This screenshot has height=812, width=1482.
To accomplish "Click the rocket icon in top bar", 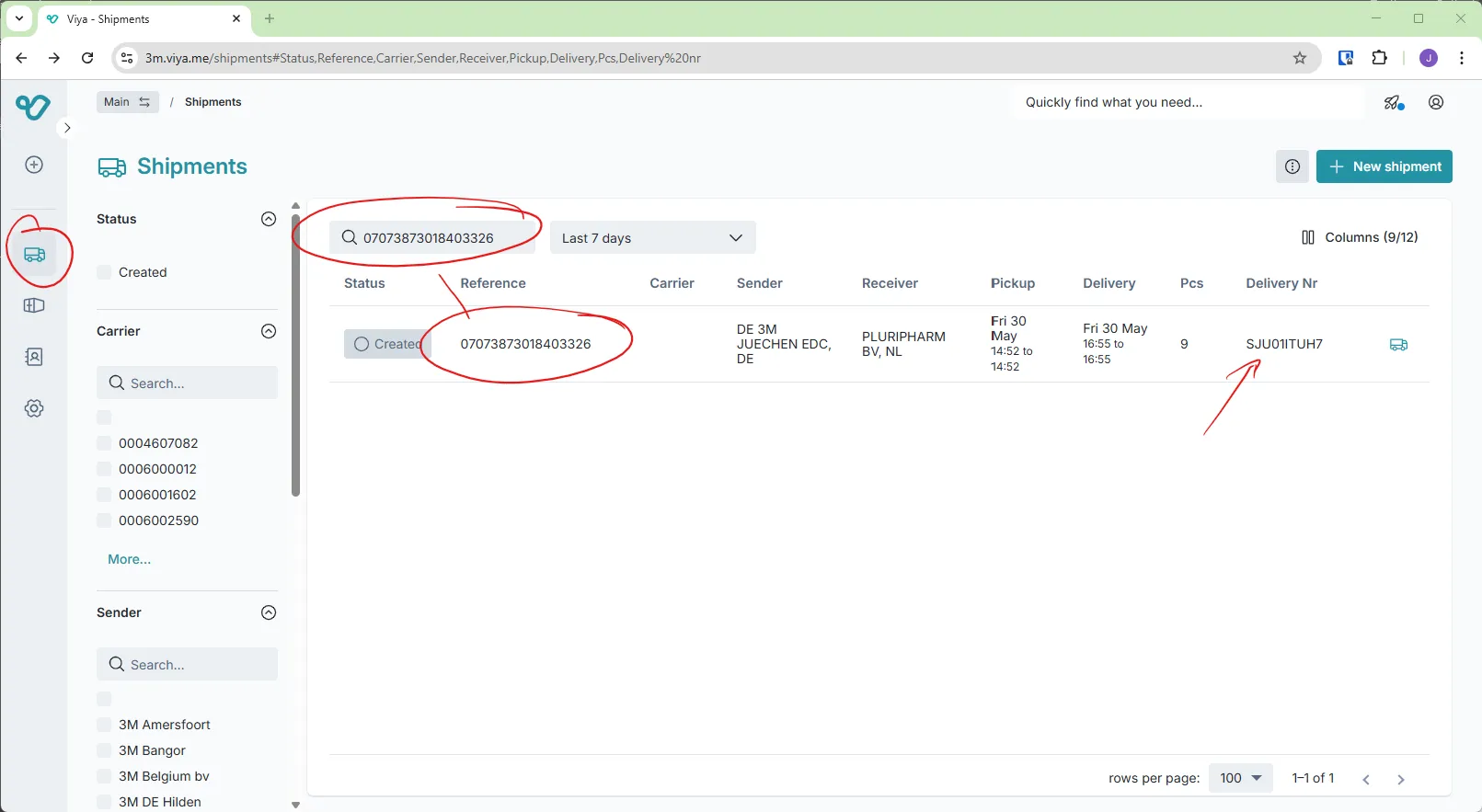I will [1393, 102].
